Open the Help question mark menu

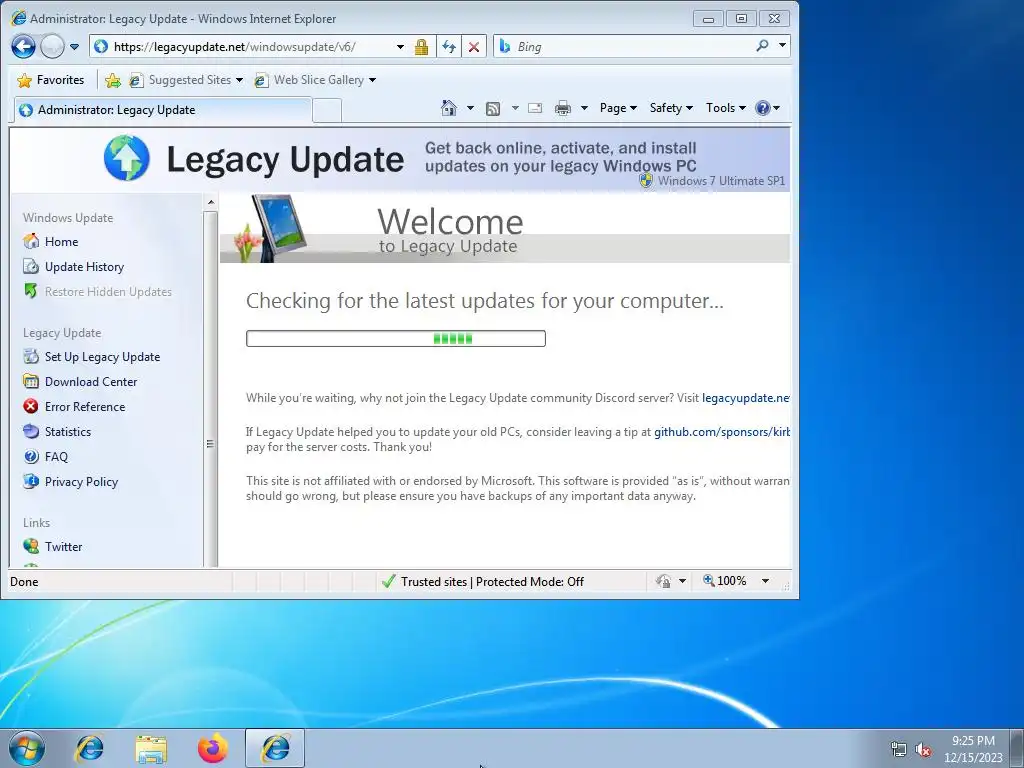767,108
